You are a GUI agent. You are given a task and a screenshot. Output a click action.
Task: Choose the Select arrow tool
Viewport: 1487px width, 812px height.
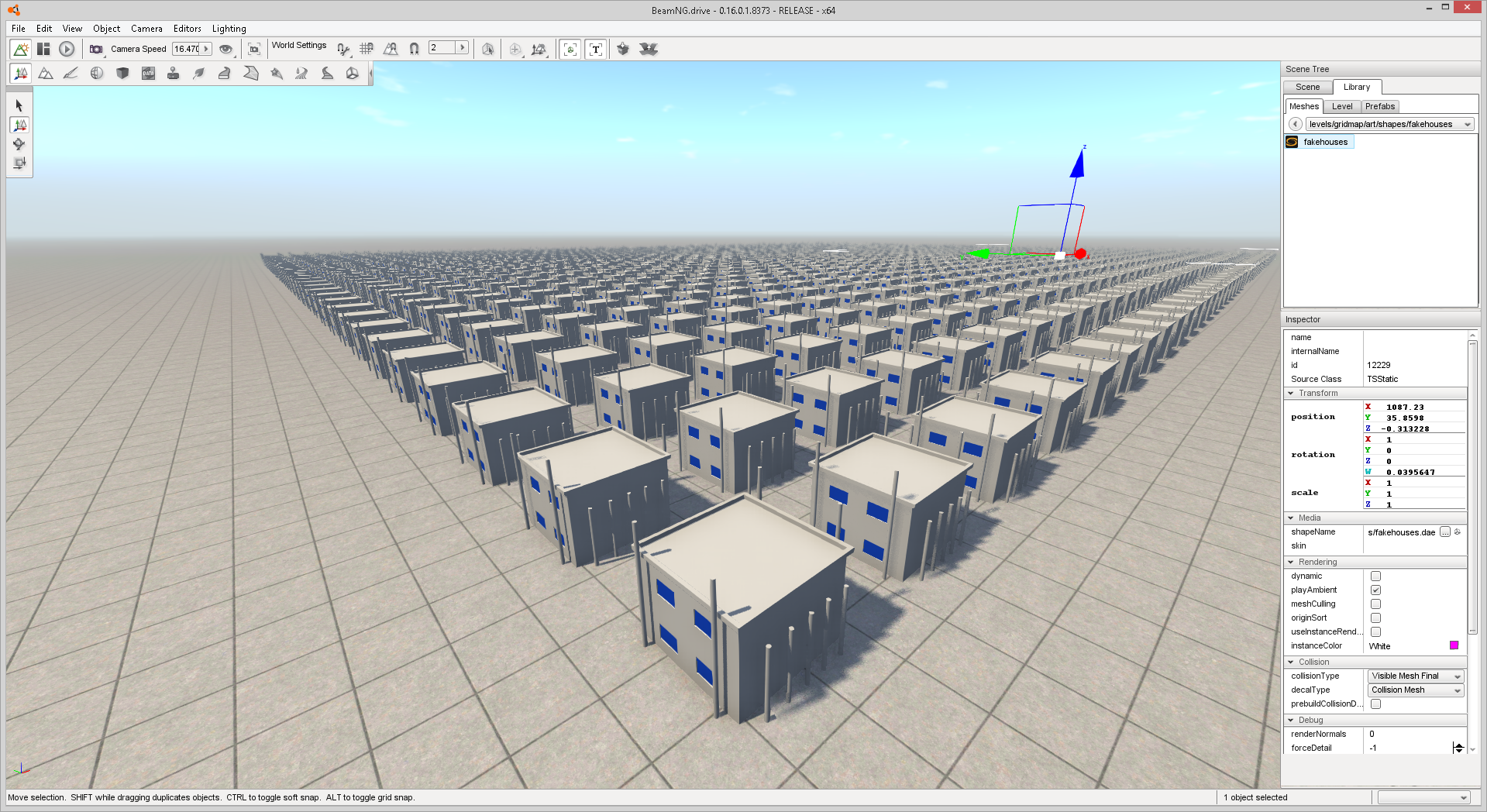click(19, 105)
